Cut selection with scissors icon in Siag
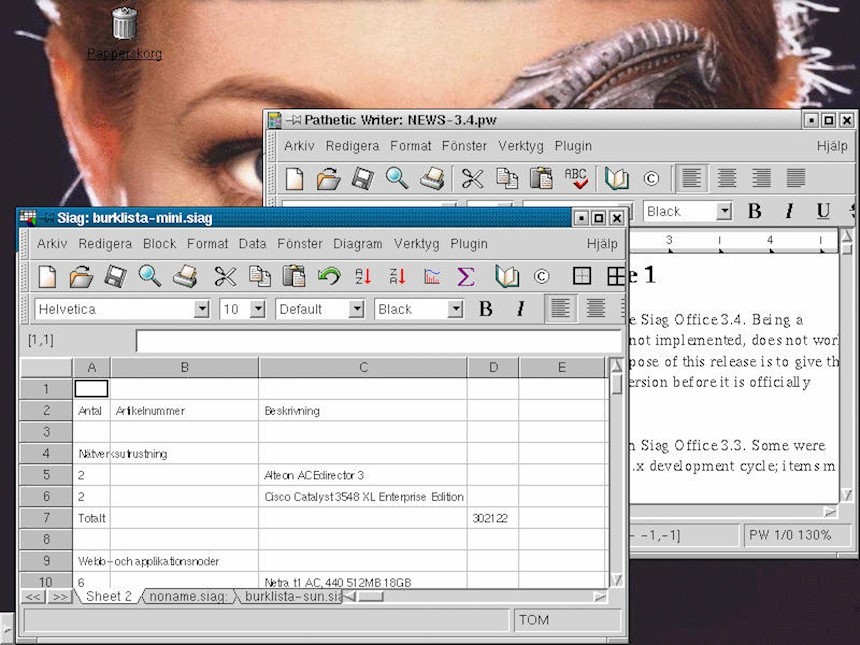860x645 pixels. pyautogui.click(x=225, y=276)
